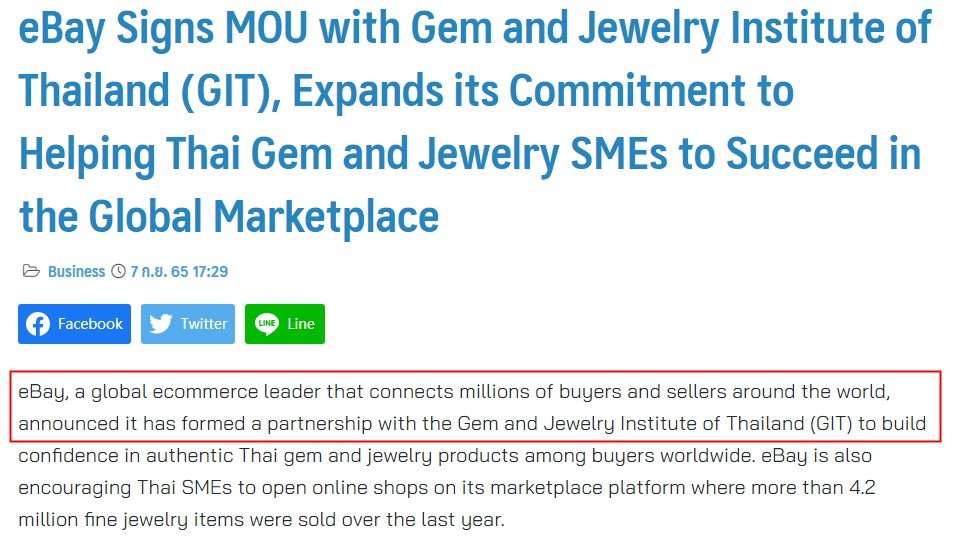Click the clock icon before the date
The height and width of the screenshot is (541, 954).
[x=118, y=271]
